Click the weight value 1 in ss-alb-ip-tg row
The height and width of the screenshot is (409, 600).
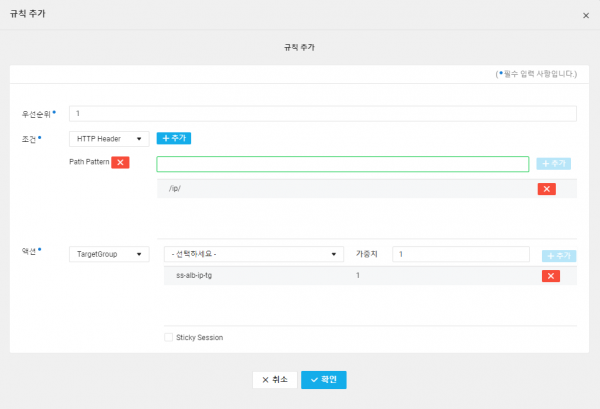click(x=358, y=275)
